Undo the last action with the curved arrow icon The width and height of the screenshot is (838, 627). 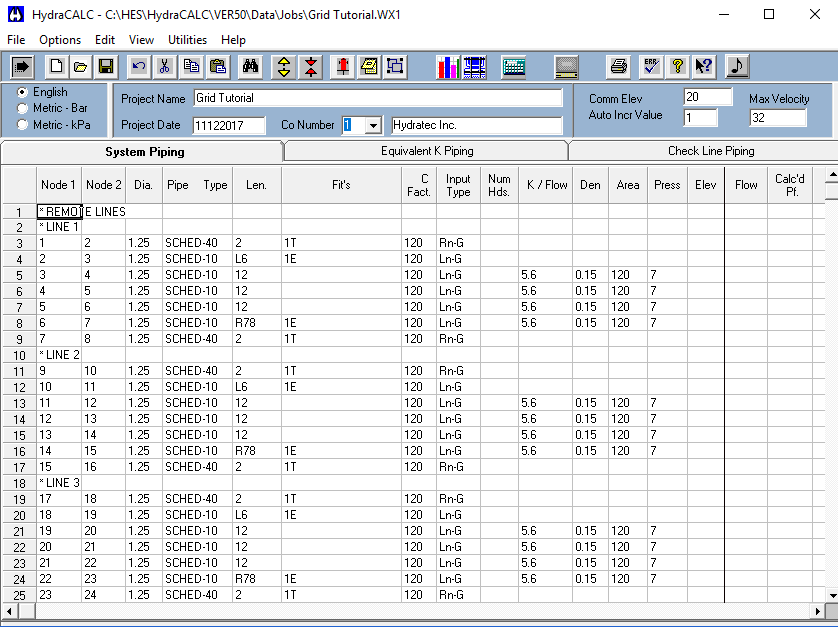click(139, 66)
